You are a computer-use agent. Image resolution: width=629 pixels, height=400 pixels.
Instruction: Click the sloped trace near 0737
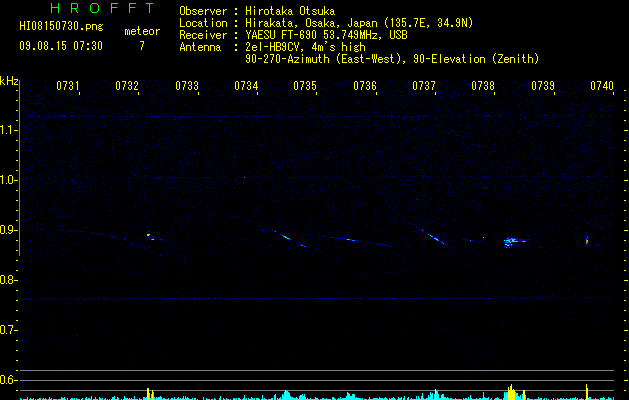click(435, 238)
